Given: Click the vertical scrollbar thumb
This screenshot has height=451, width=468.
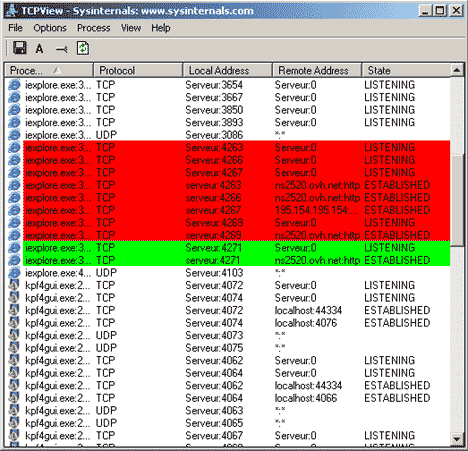Looking at the screenshot, I should 457,200.
